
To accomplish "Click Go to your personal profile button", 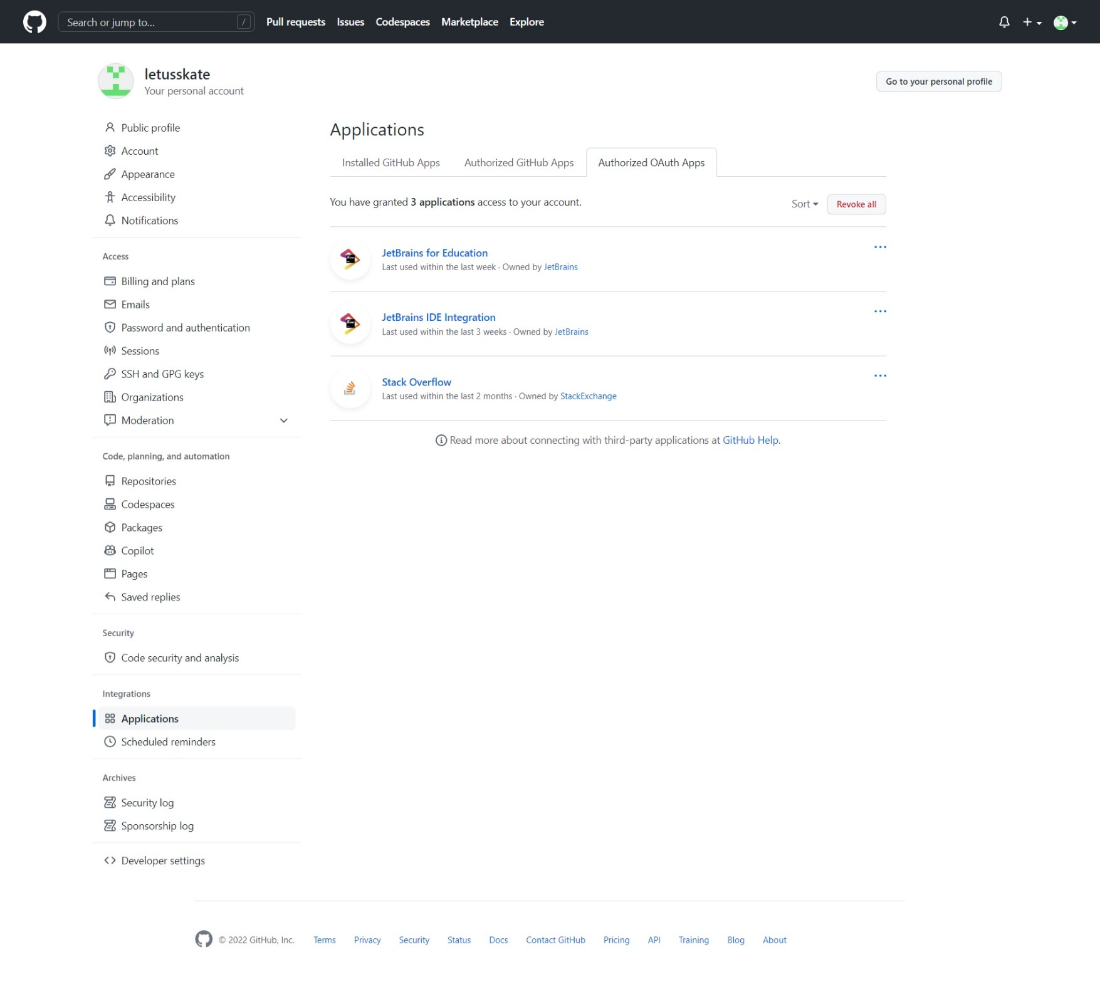I will click(939, 81).
